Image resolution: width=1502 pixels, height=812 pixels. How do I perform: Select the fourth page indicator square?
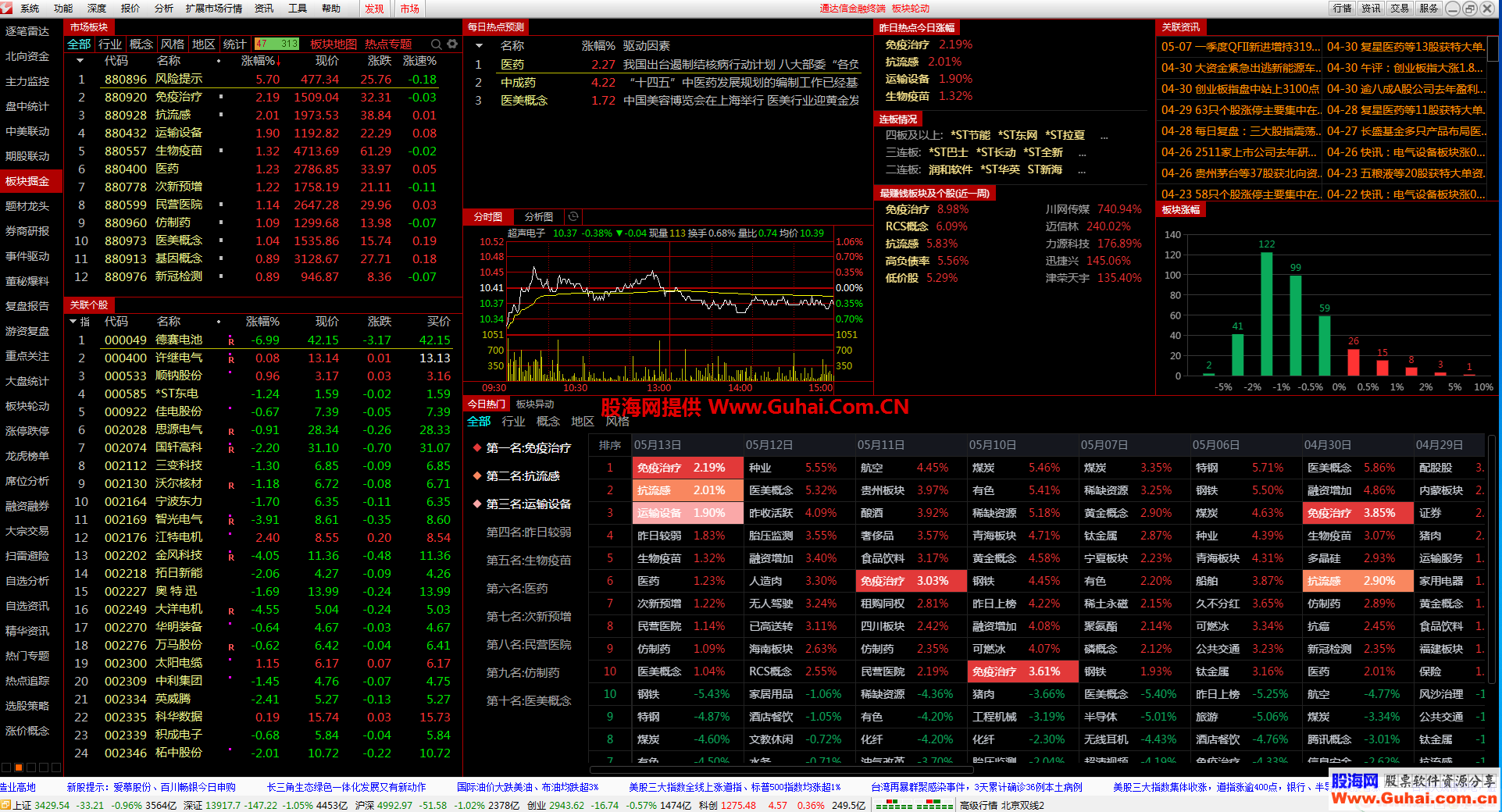coord(44,767)
